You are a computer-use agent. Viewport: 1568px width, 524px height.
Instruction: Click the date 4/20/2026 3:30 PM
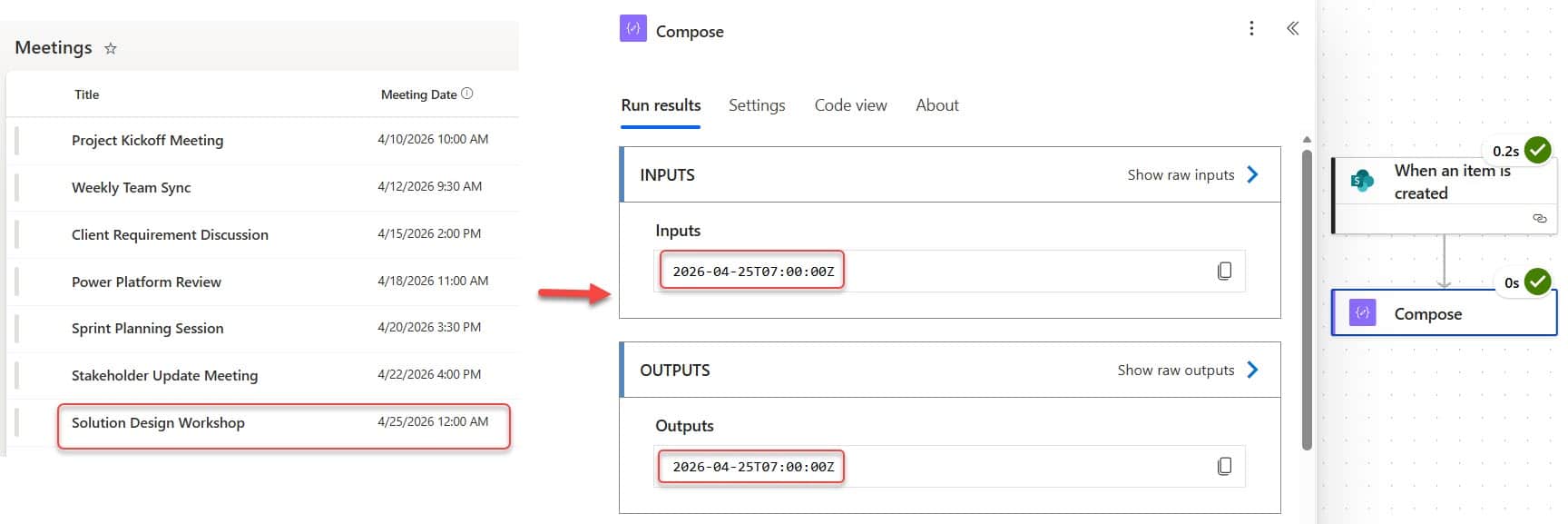click(x=429, y=327)
